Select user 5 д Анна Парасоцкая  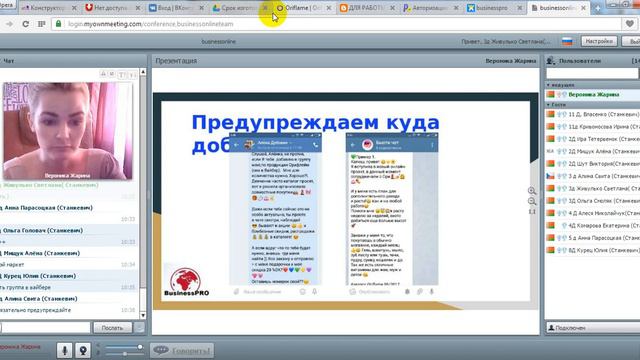(593, 238)
